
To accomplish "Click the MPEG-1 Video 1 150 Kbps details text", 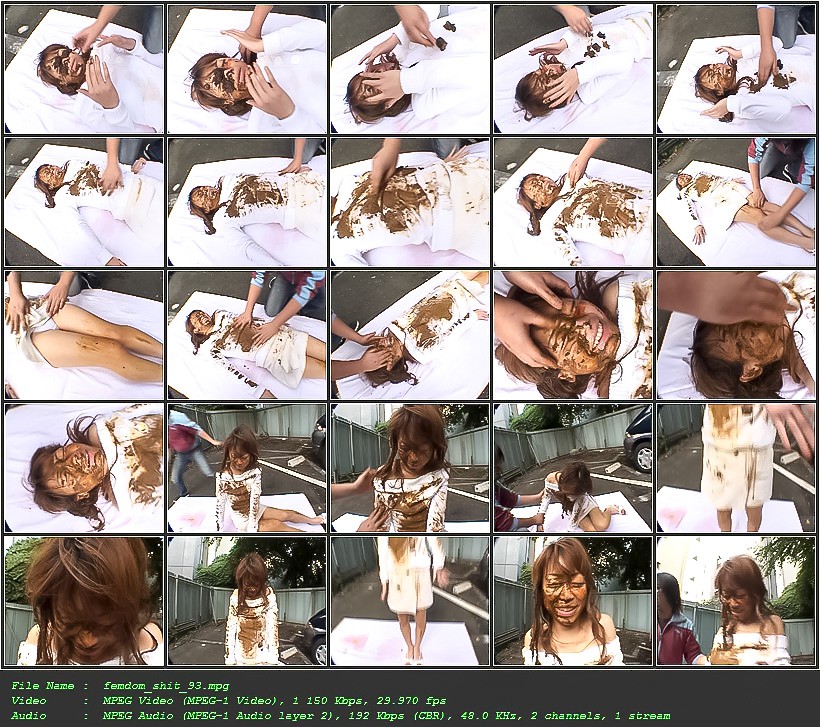I will click(275, 701).
